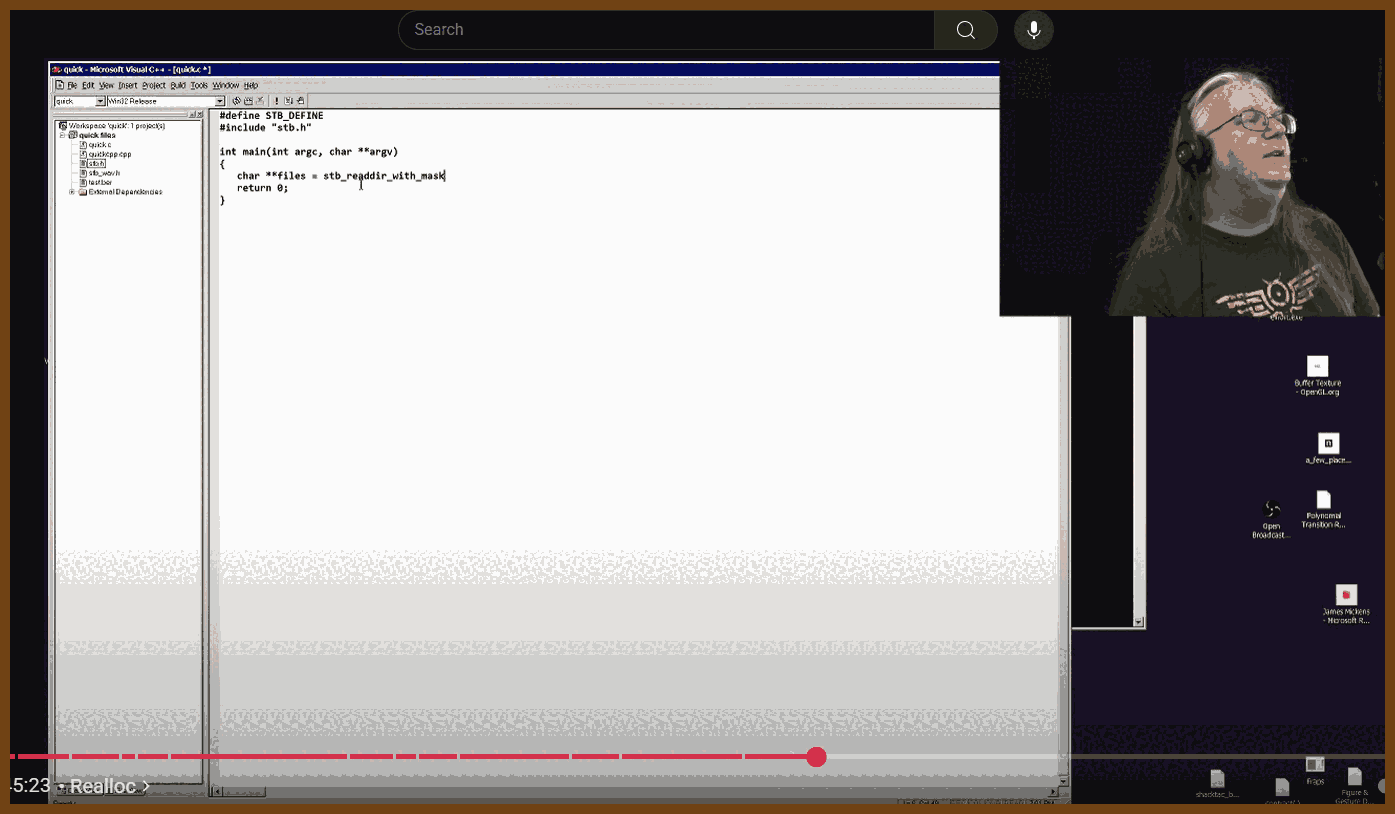Open the Open Broadcaster desktop shortcut
This screenshot has width=1395, height=814.
[1271, 511]
